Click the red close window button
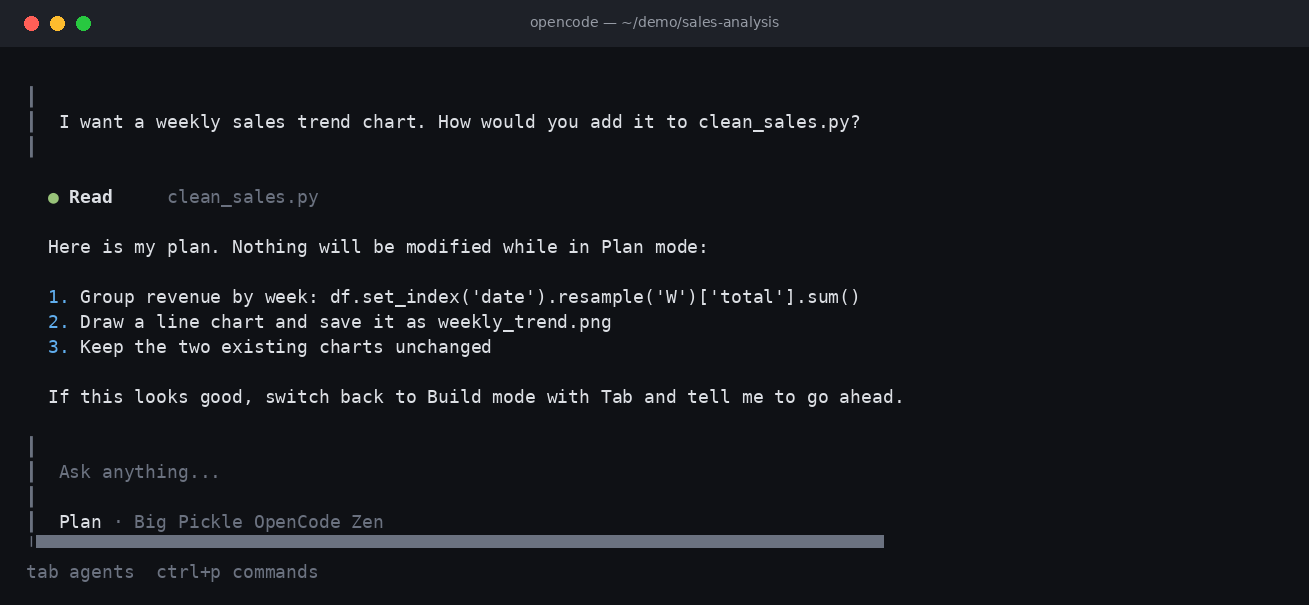 pyautogui.click(x=32, y=23)
